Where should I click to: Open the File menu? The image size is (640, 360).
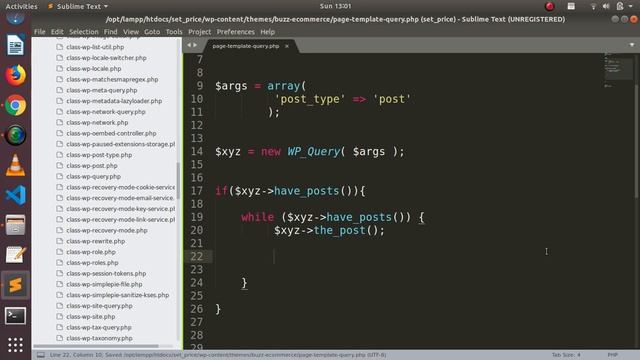40,32
